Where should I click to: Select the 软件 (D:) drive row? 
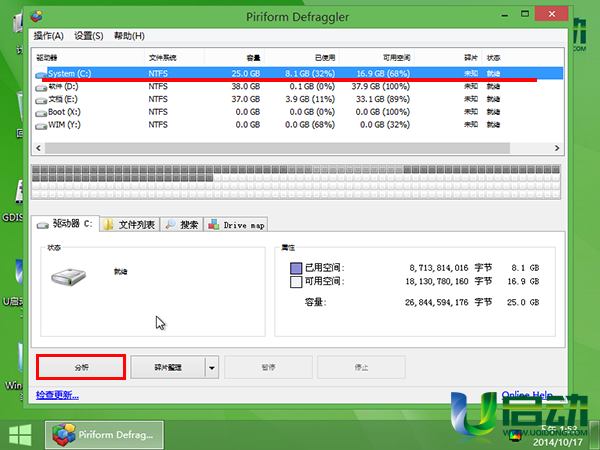[x=298, y=86]
